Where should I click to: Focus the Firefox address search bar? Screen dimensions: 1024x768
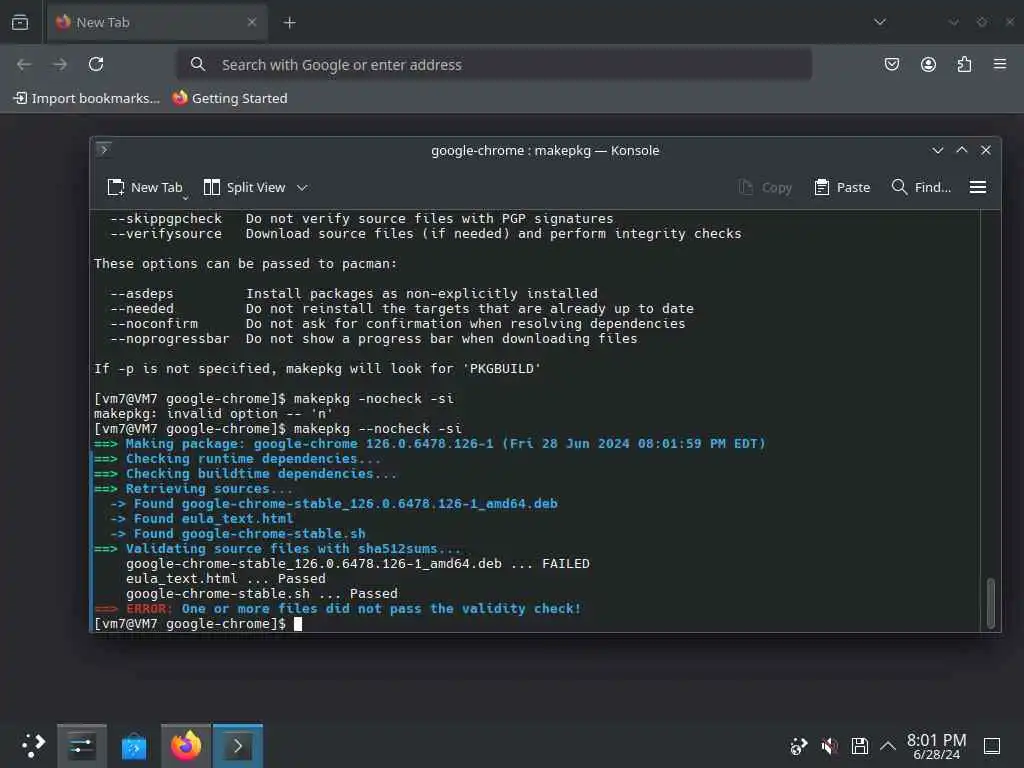coord(494,65)
